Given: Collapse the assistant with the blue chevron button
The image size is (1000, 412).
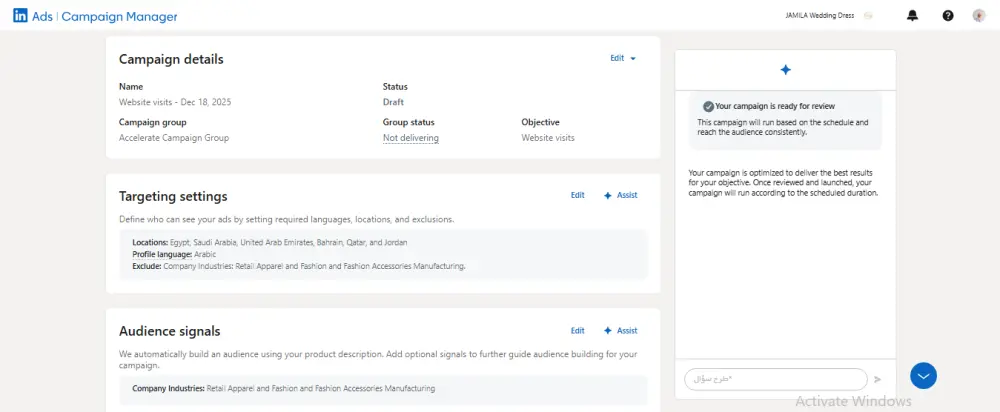Looking at the screenshot, I should pos(923,376).
